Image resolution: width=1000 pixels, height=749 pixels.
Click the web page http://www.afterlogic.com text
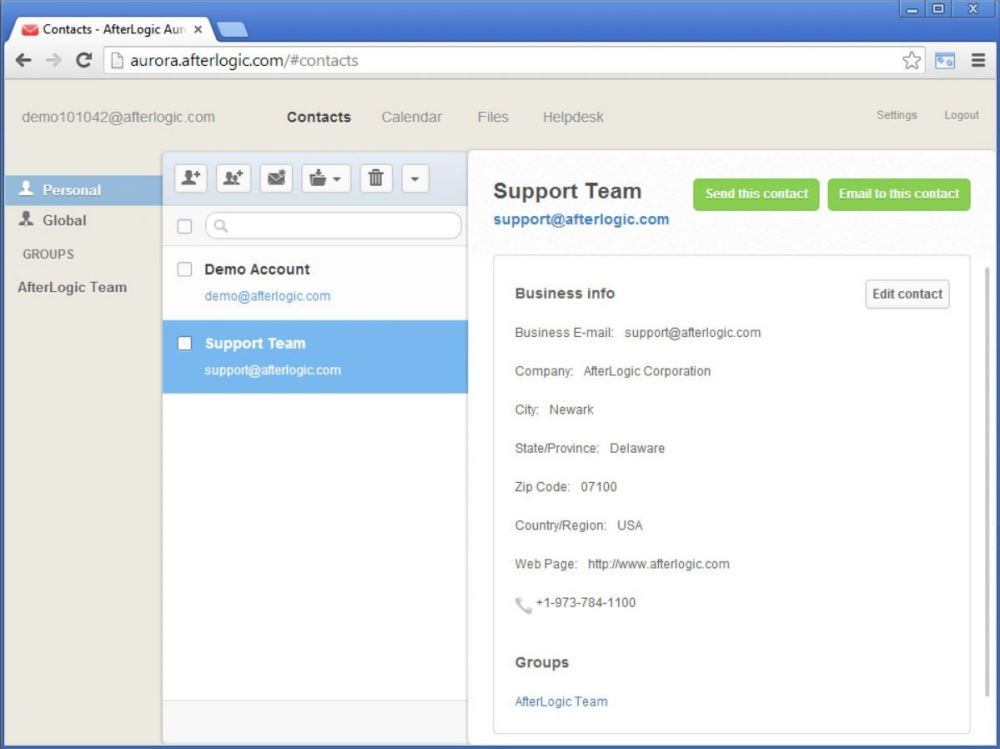click(x=659, y=564)
